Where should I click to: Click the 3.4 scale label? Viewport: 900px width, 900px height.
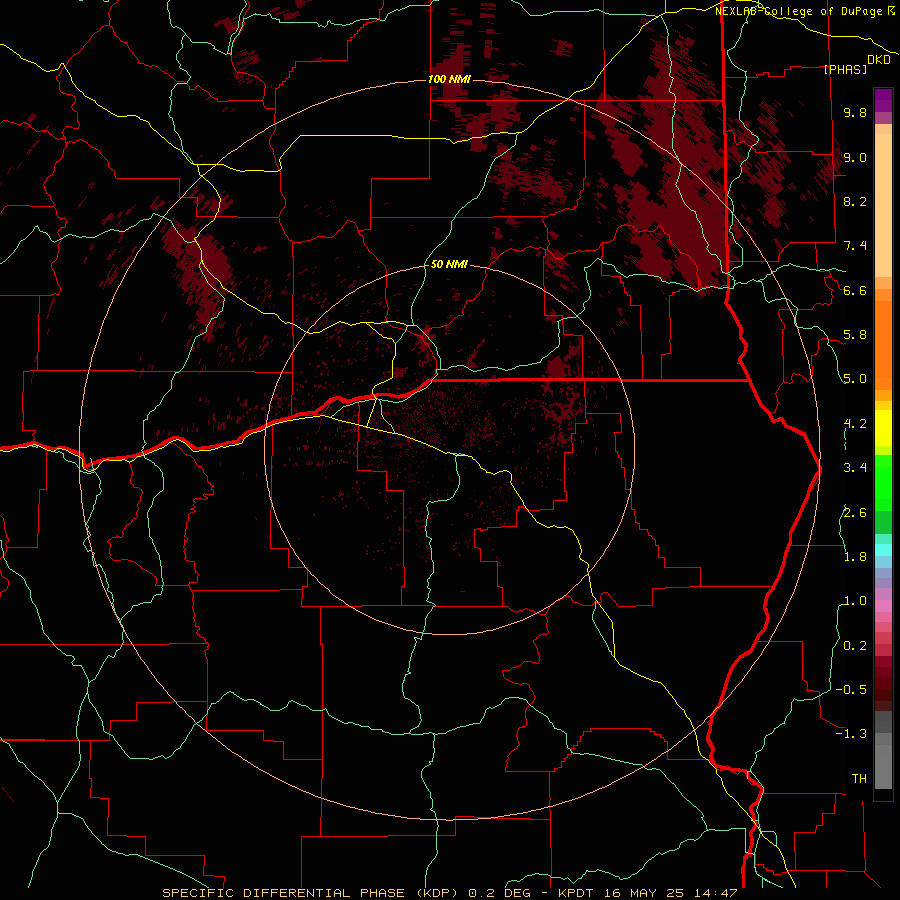point(855,468)
